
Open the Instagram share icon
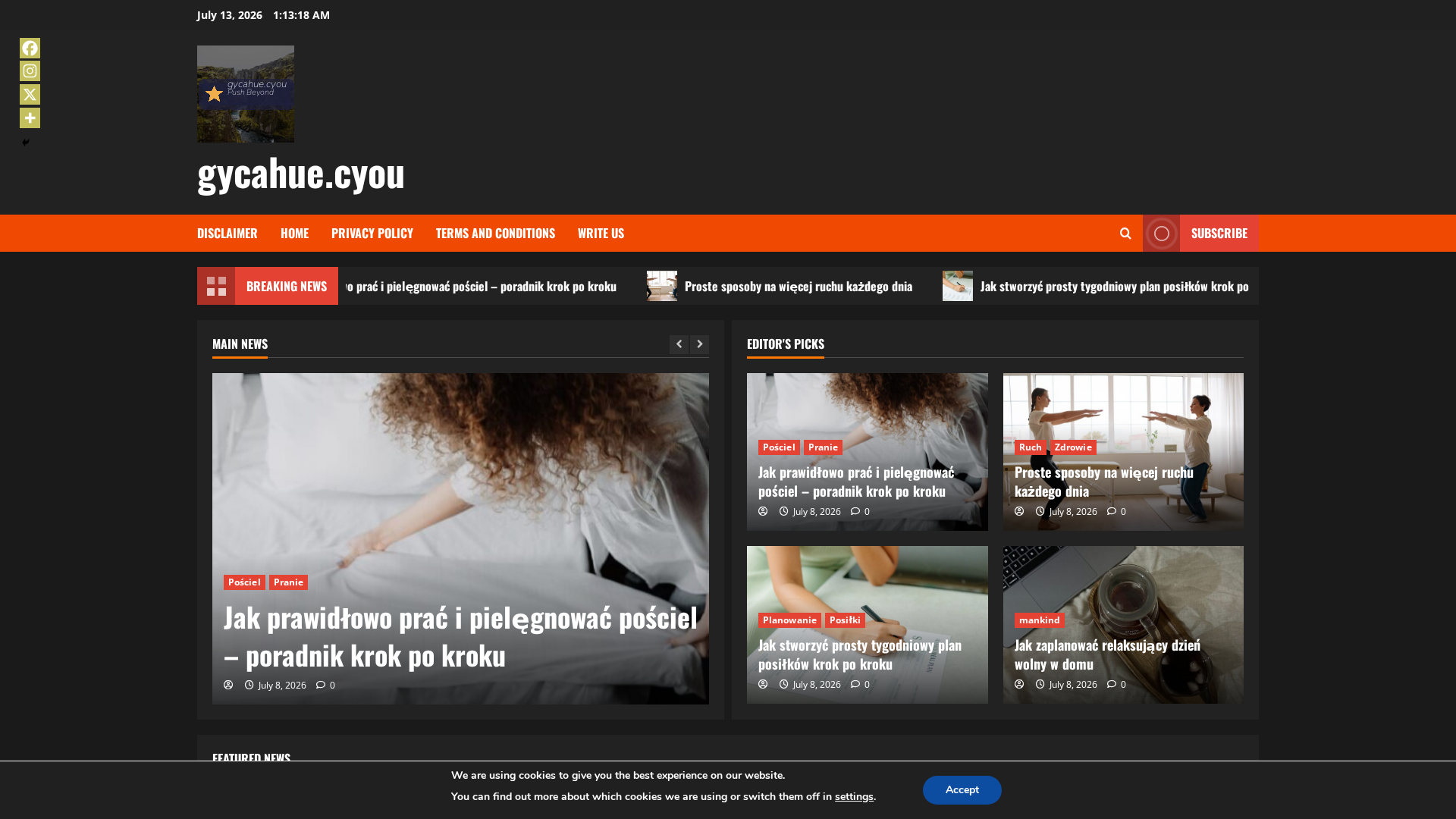coord(30,71)
